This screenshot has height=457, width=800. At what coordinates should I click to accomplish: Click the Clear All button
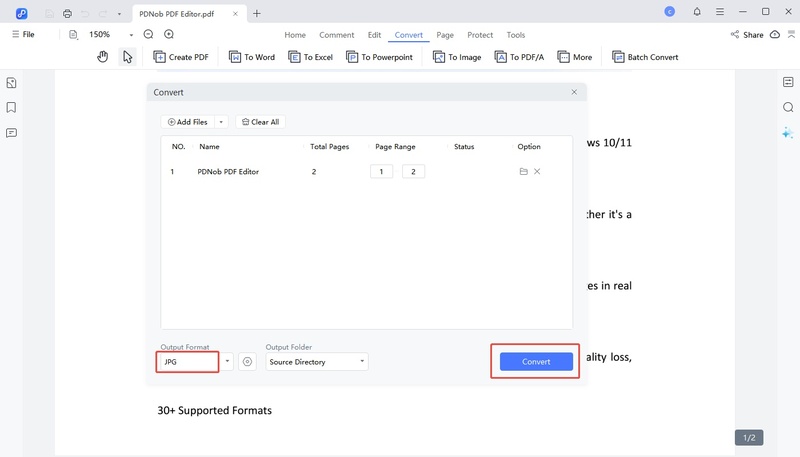(x=260, y=122)
